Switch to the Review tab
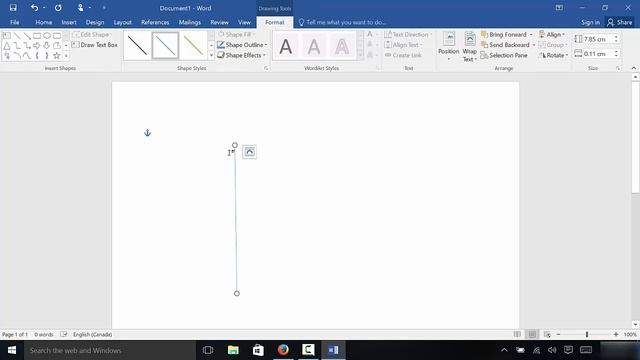The height and width of the screenshot is (360, 640). (x=220, y=22)
